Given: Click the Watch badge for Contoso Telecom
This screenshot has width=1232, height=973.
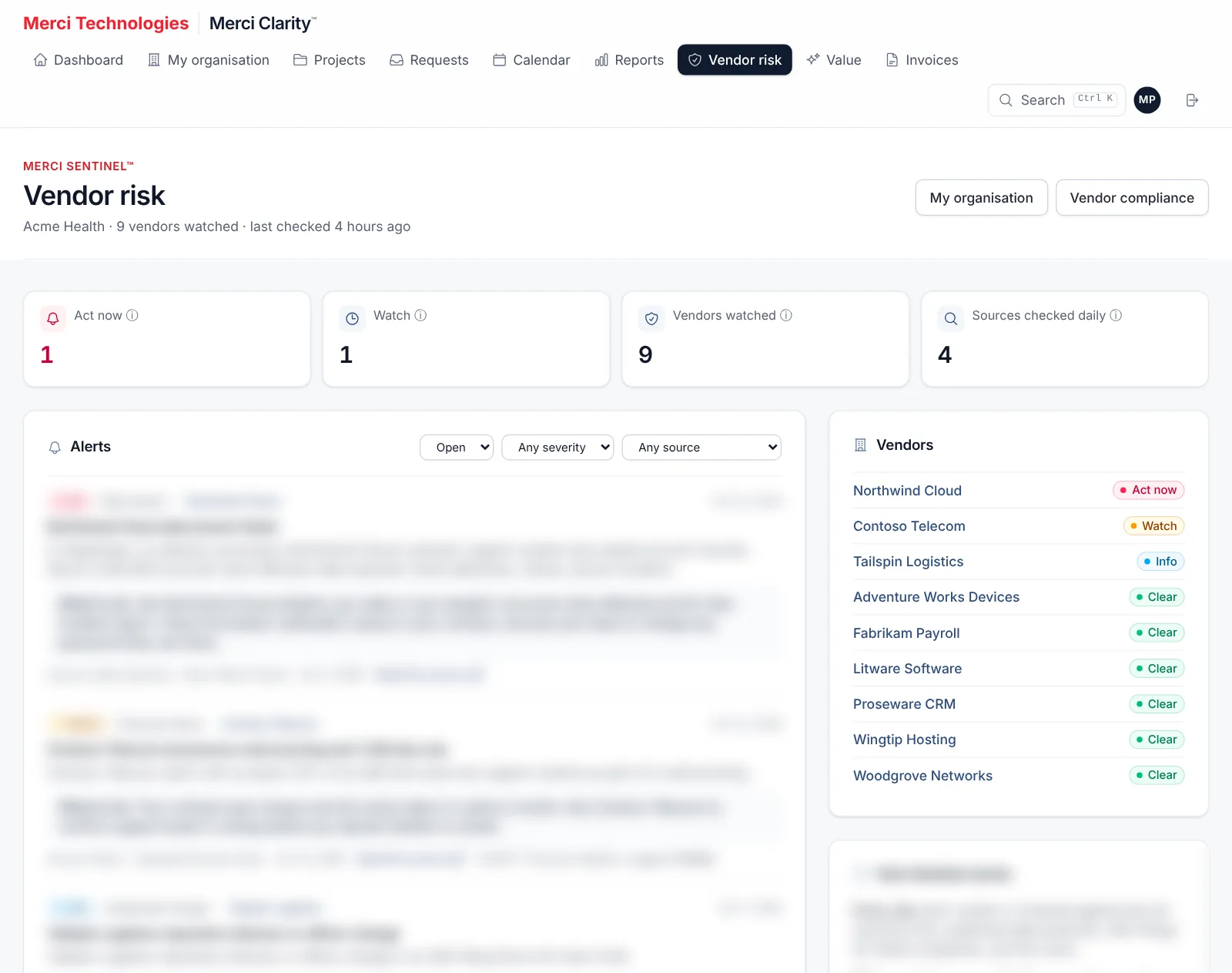Looking at the screenshot, I should click(1153, 526).
